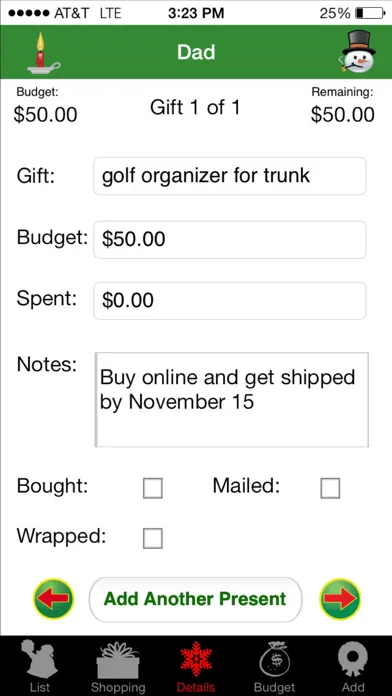The height and width of the screenshot is (696, 392).
Task: Check the Mailed checkbox
Action: 330,488
